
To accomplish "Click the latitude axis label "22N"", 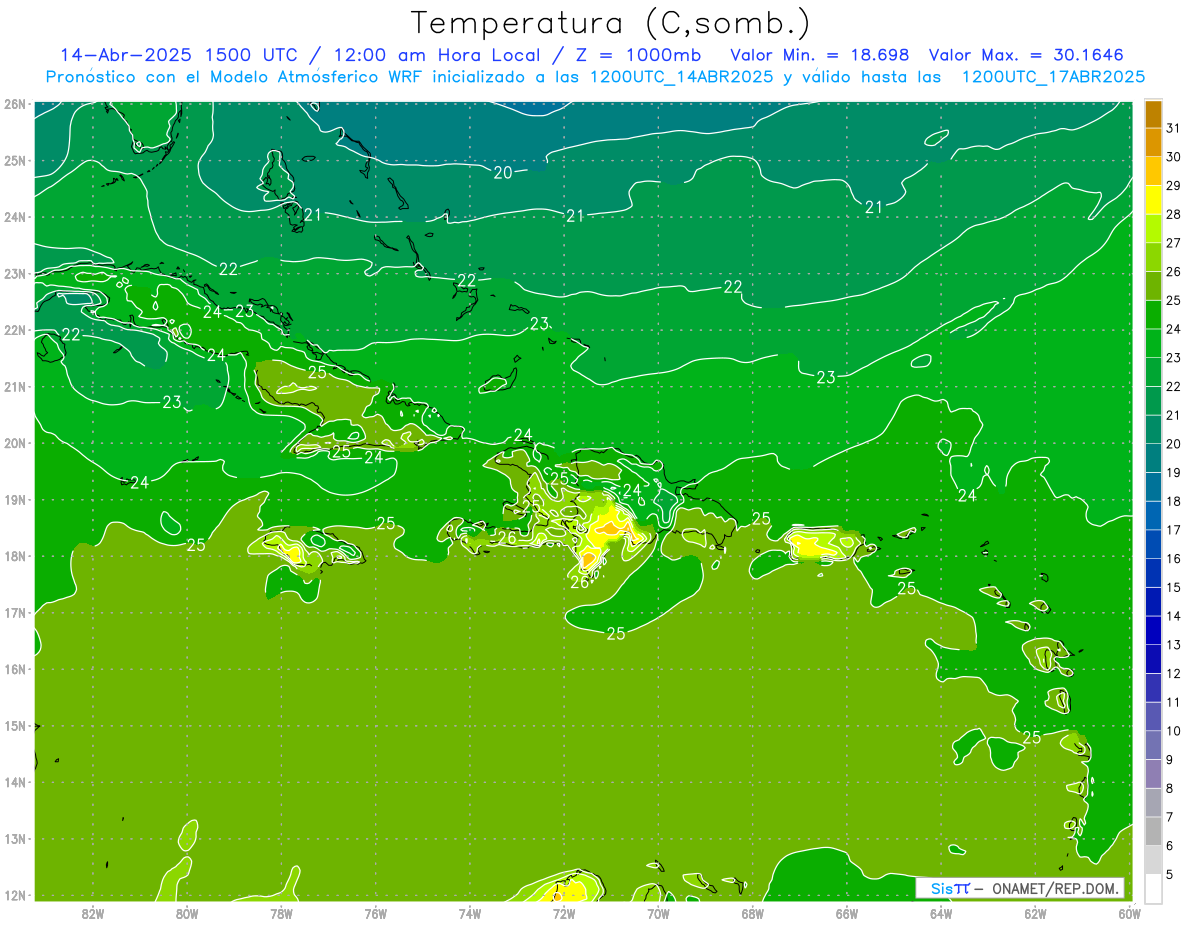I will coord(15,330).
